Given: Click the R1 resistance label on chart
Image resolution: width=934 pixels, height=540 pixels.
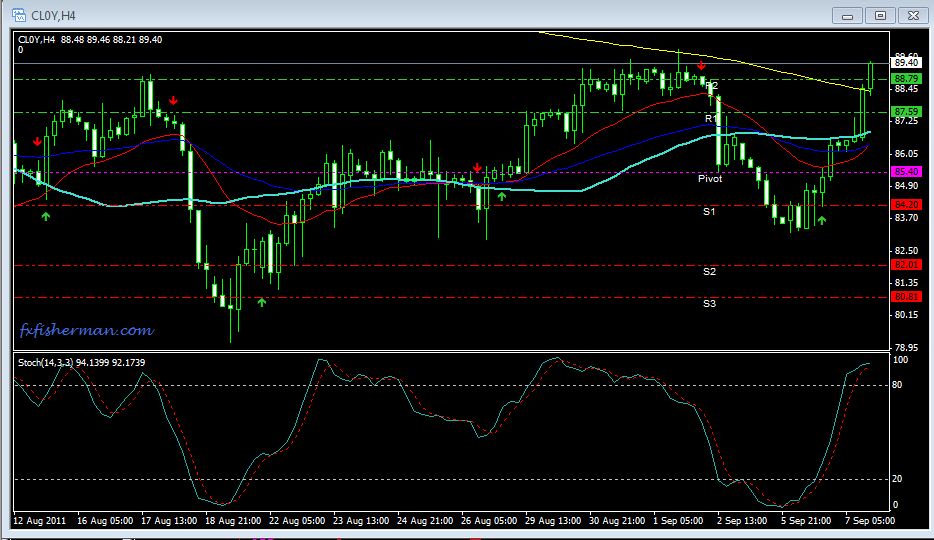Looking at the screenshot, I should pyautogui.click(x=711, y=119).
